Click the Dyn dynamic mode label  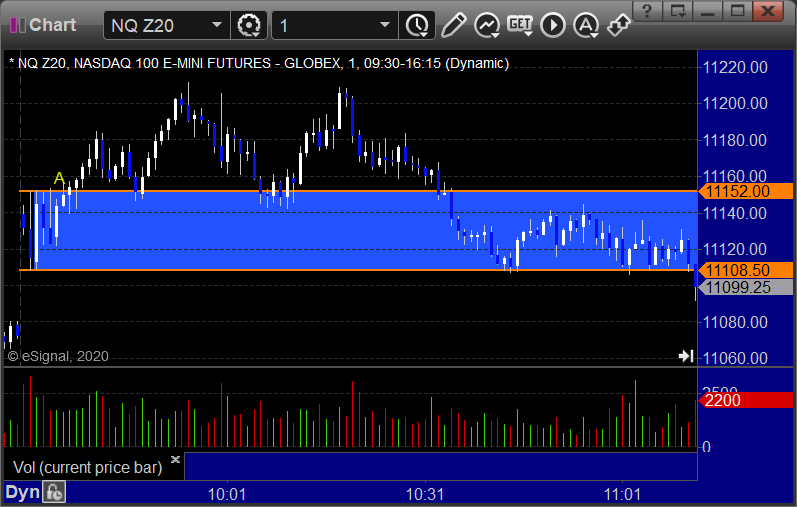click(x=22, y=492)
